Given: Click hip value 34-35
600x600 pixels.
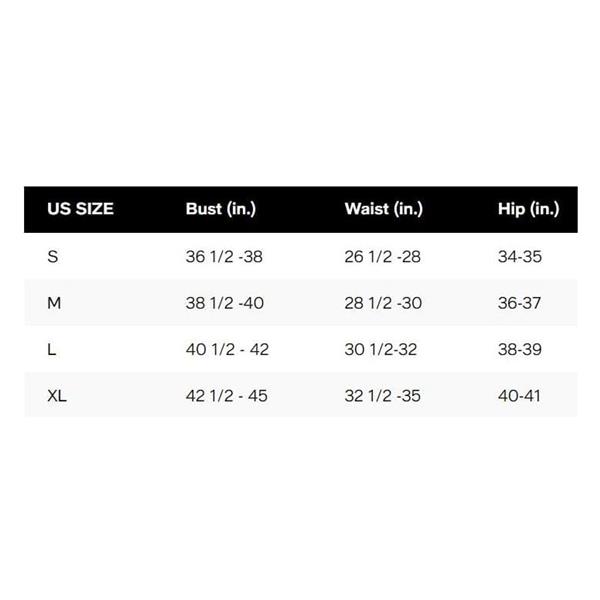Looking at the screenshot, I should tap(519, 257).
